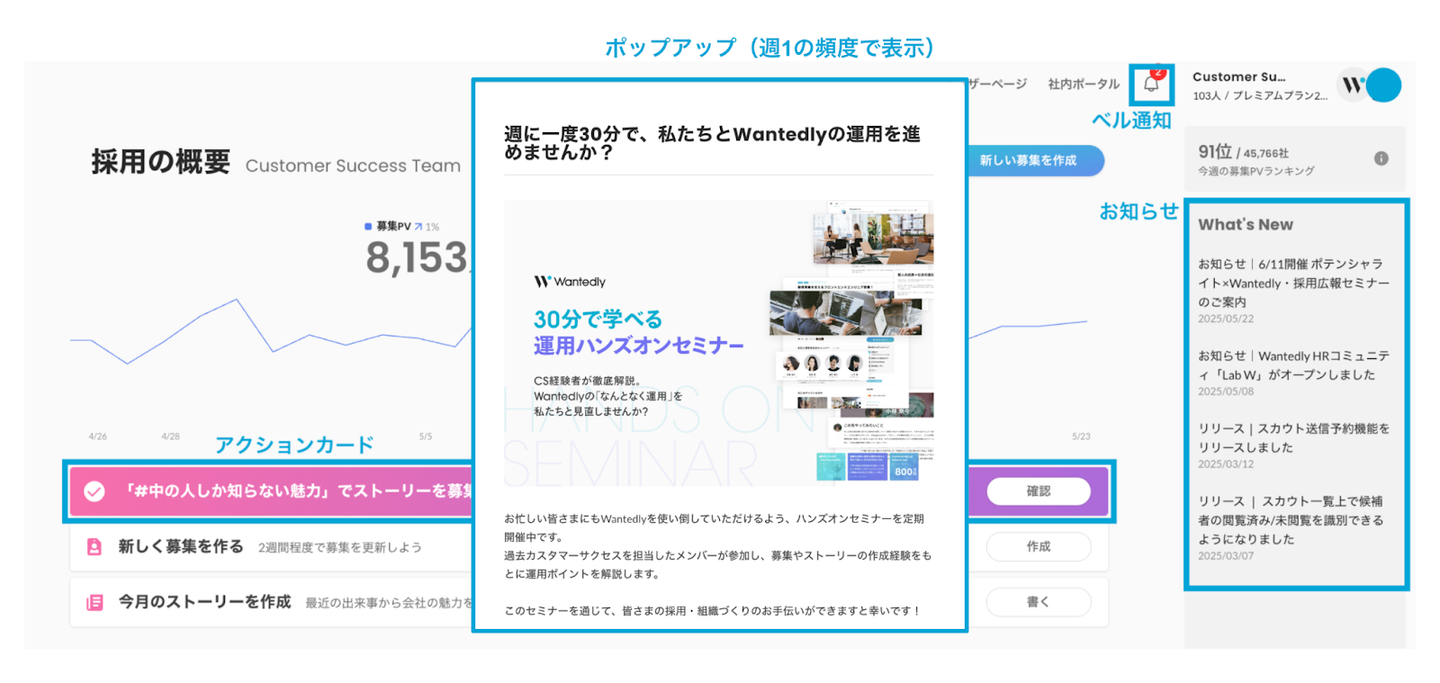1440x683 pixels.
Task: Open the ザーページ navigation item
Action: tap(997, 84)
